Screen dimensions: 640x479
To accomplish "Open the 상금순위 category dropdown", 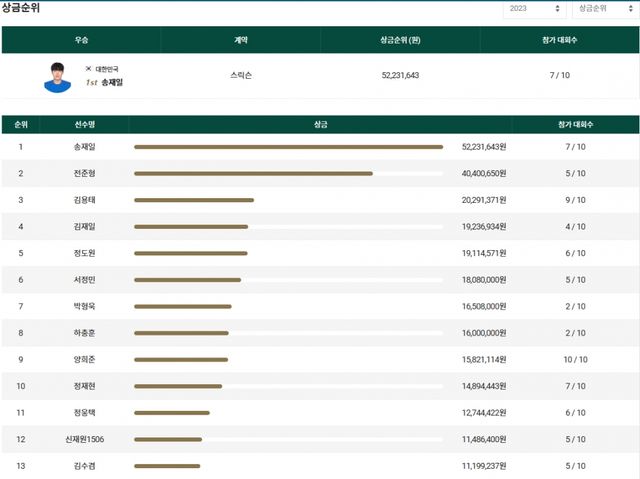I will coord(603,9).
